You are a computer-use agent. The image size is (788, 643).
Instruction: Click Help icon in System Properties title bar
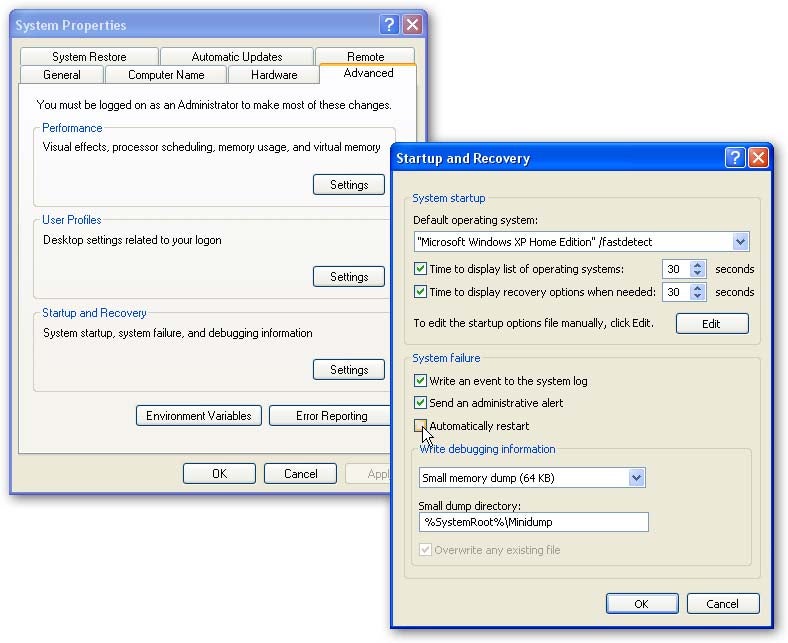[x=389, y=24]
